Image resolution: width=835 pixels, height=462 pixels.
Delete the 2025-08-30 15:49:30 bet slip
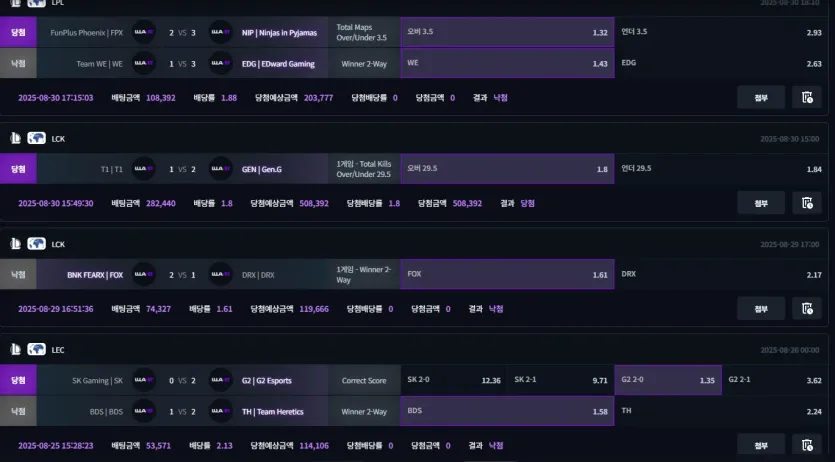(807, 203)
